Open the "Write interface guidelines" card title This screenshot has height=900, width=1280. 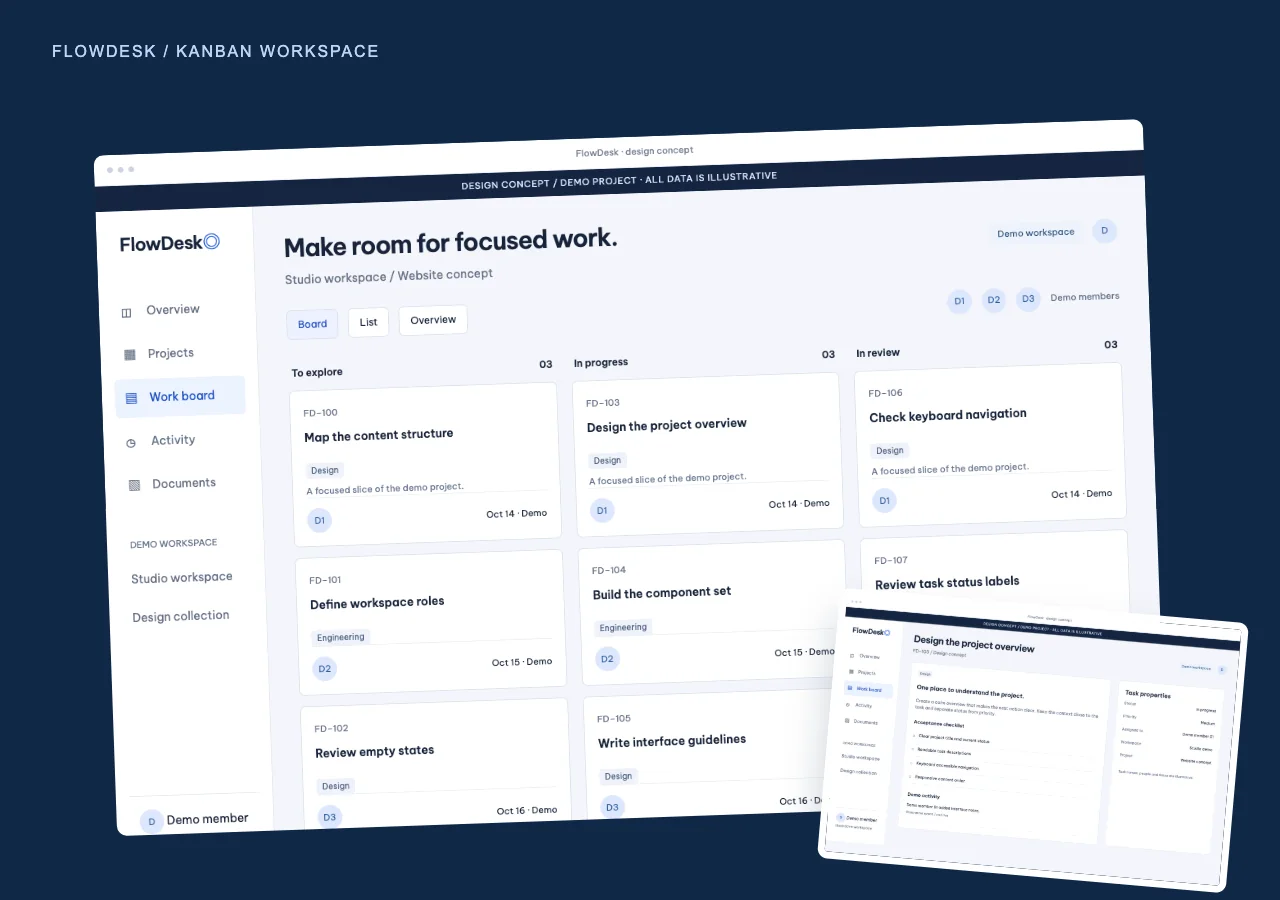(x=672, y=741)
